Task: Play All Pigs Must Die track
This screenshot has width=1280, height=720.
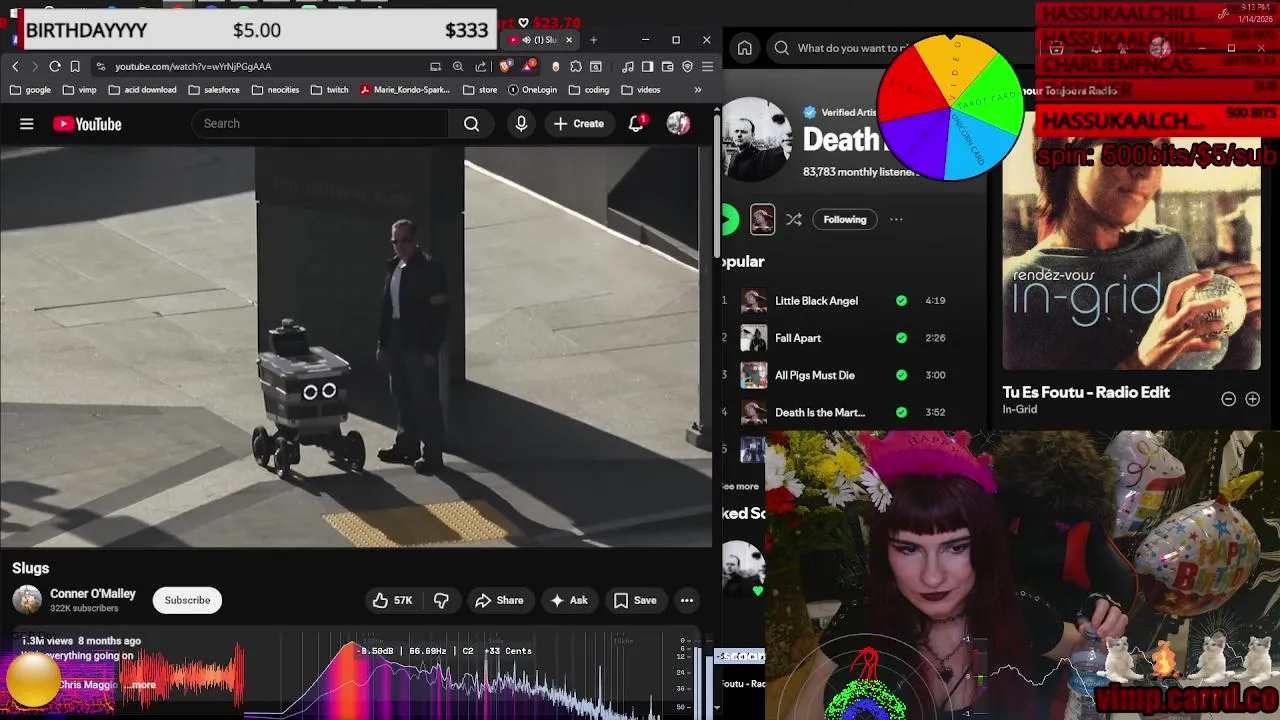Action: [815, 375]
